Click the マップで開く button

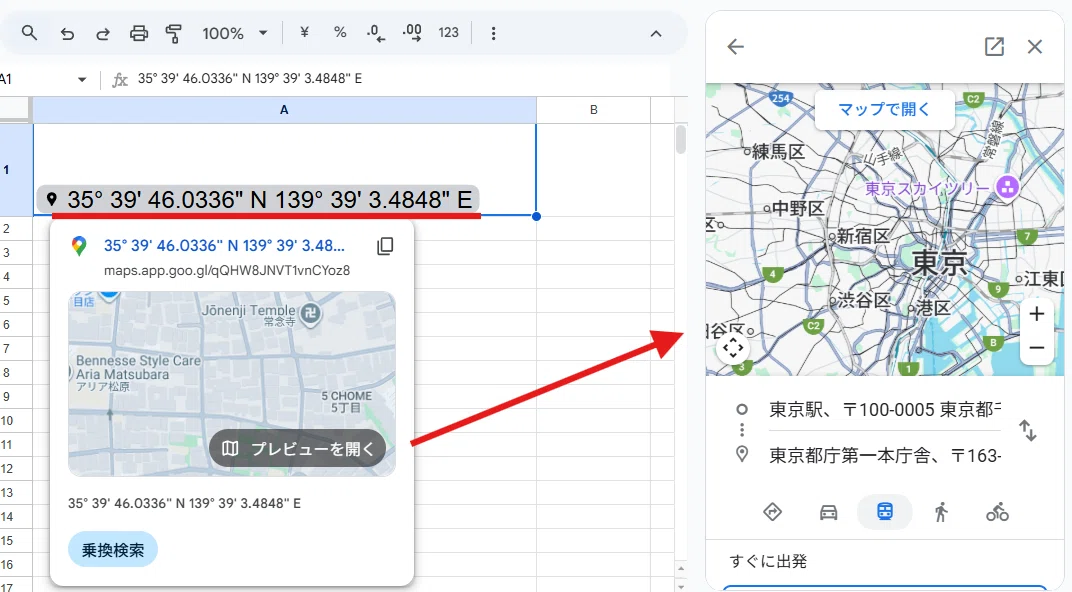point(884,109)
